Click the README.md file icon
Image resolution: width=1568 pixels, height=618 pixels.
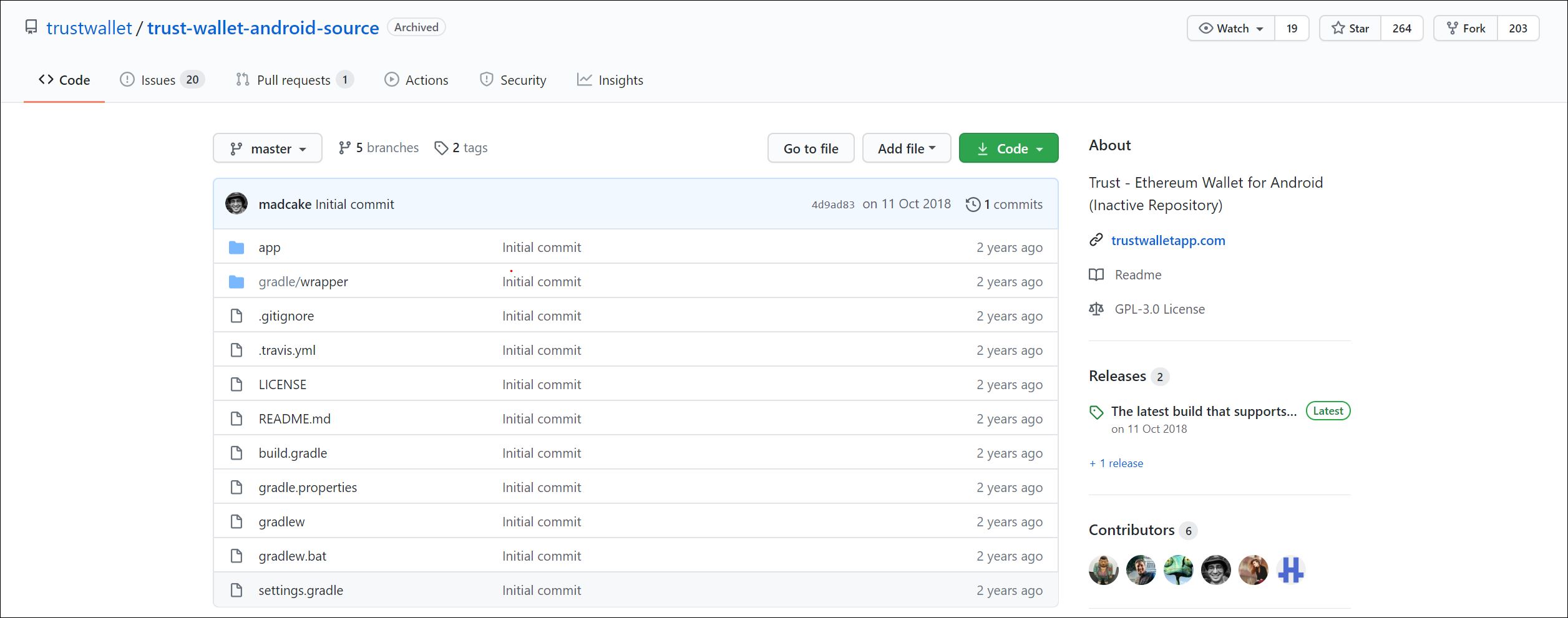[x=236, y=419]
